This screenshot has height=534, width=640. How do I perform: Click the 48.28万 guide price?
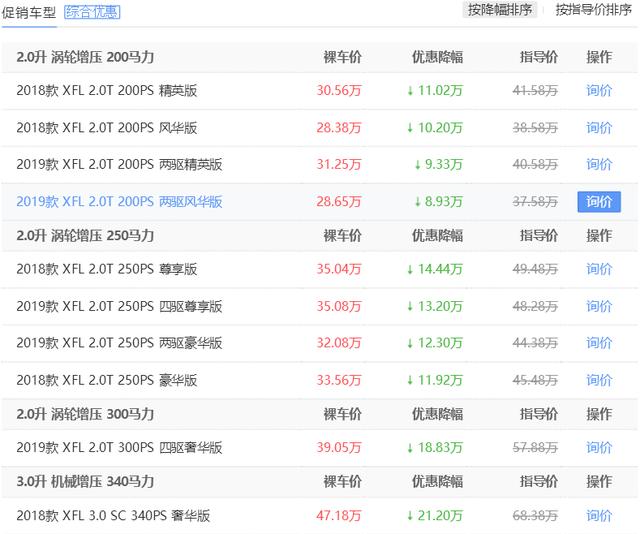coord(535,306)
